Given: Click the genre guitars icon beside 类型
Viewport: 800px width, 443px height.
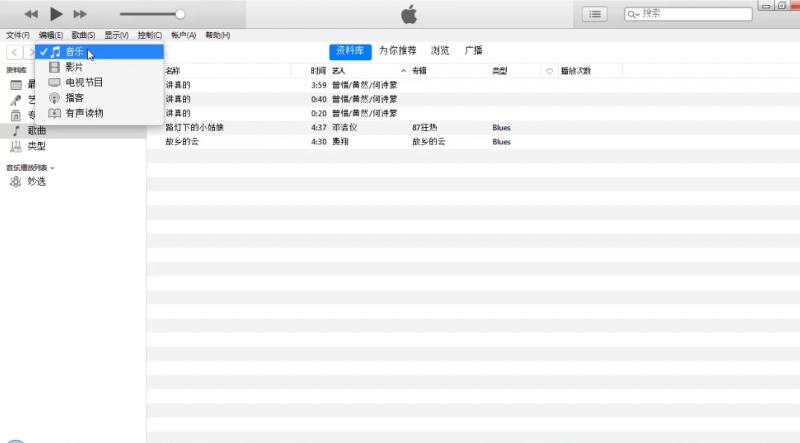Looking at the screenshot, I should (x=16, y=146).
